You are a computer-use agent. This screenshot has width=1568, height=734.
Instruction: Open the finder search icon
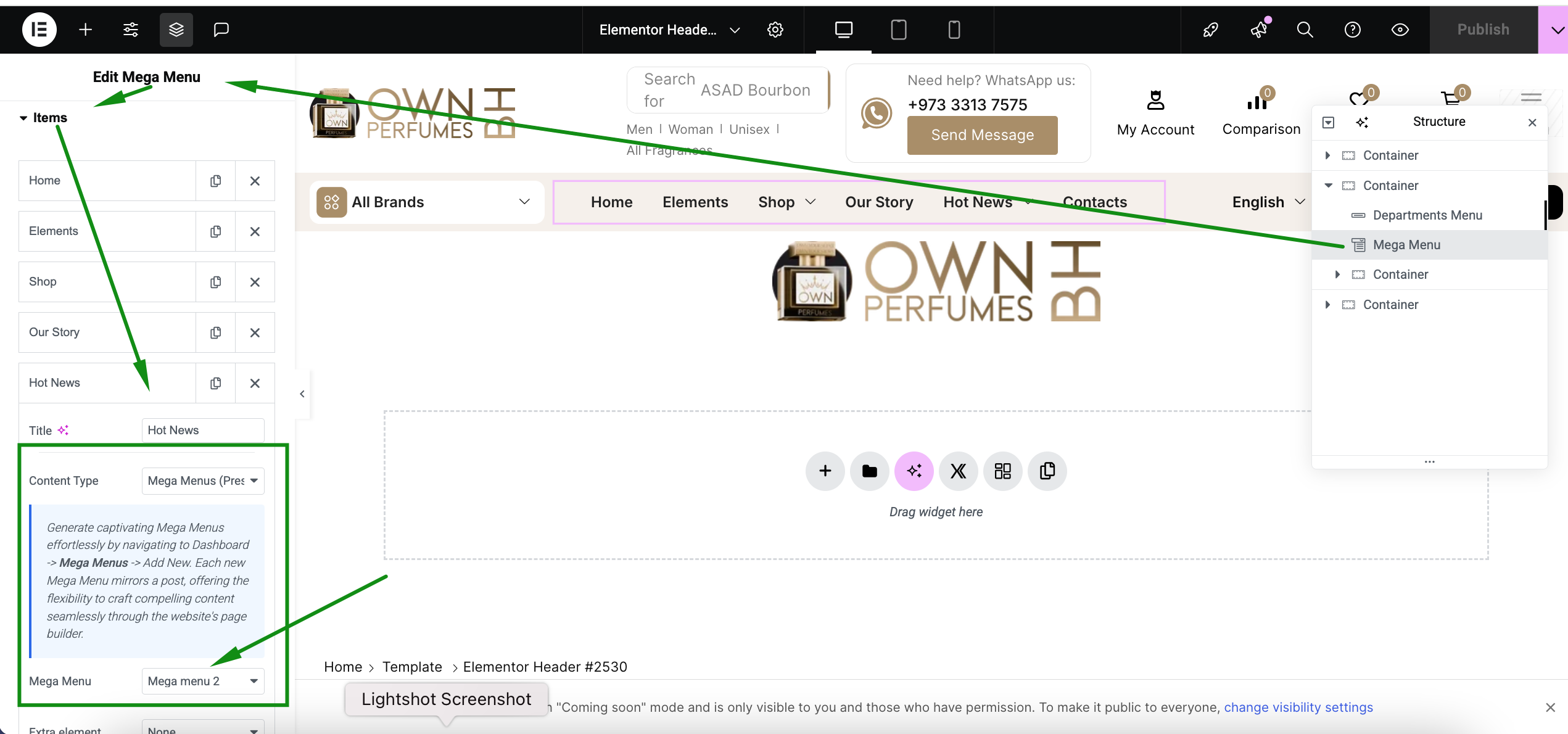(x=1305, y=30)
